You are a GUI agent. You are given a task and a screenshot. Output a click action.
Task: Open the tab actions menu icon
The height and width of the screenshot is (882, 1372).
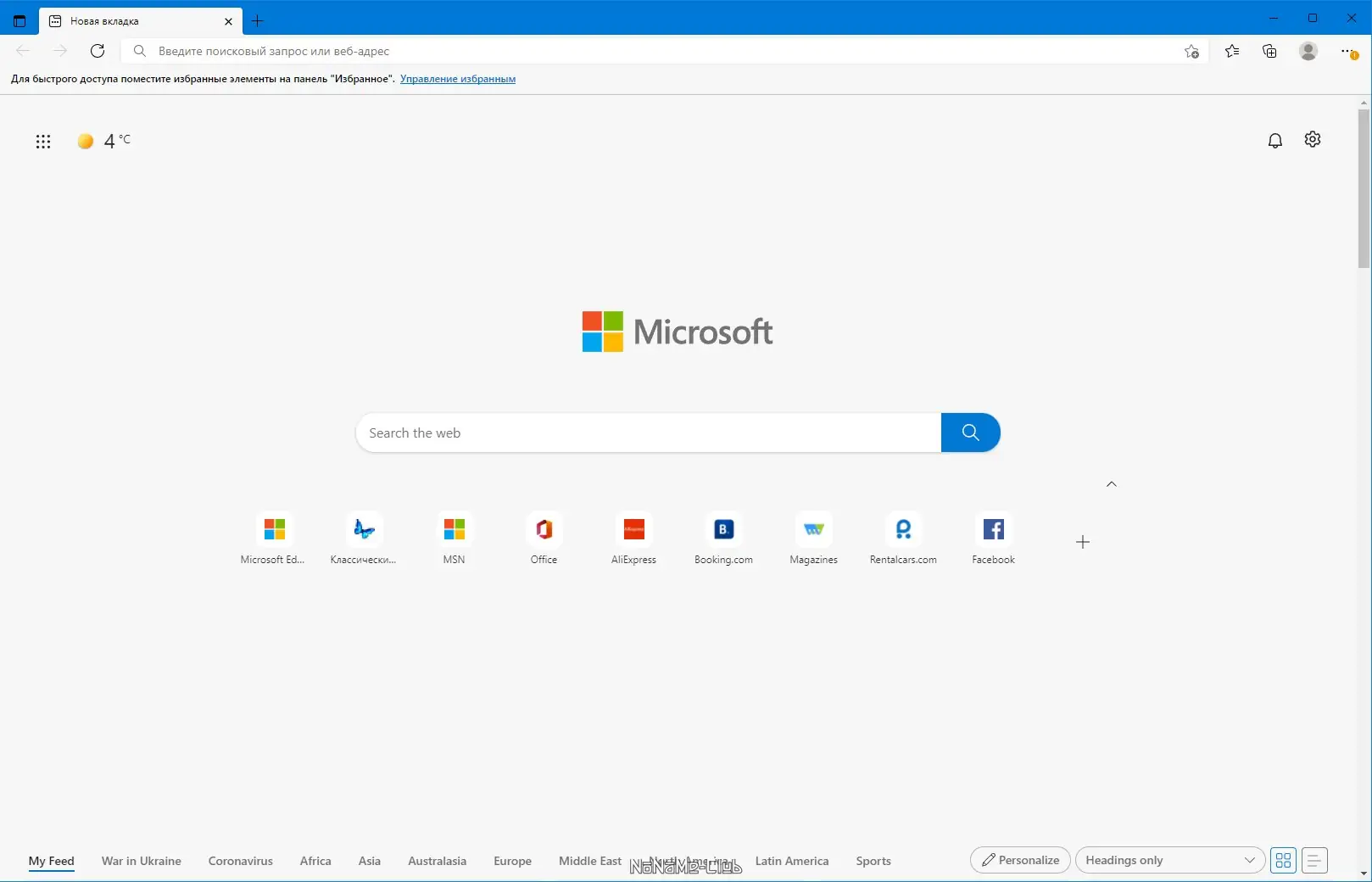[x=20, y=21]
